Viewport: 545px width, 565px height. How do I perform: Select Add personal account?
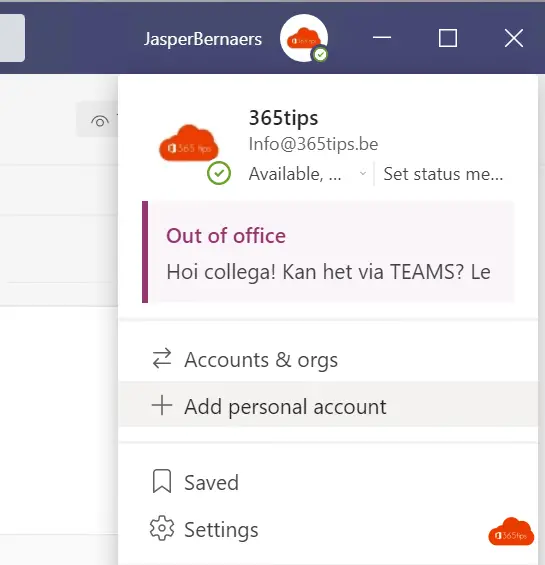[x=328, y=405]
